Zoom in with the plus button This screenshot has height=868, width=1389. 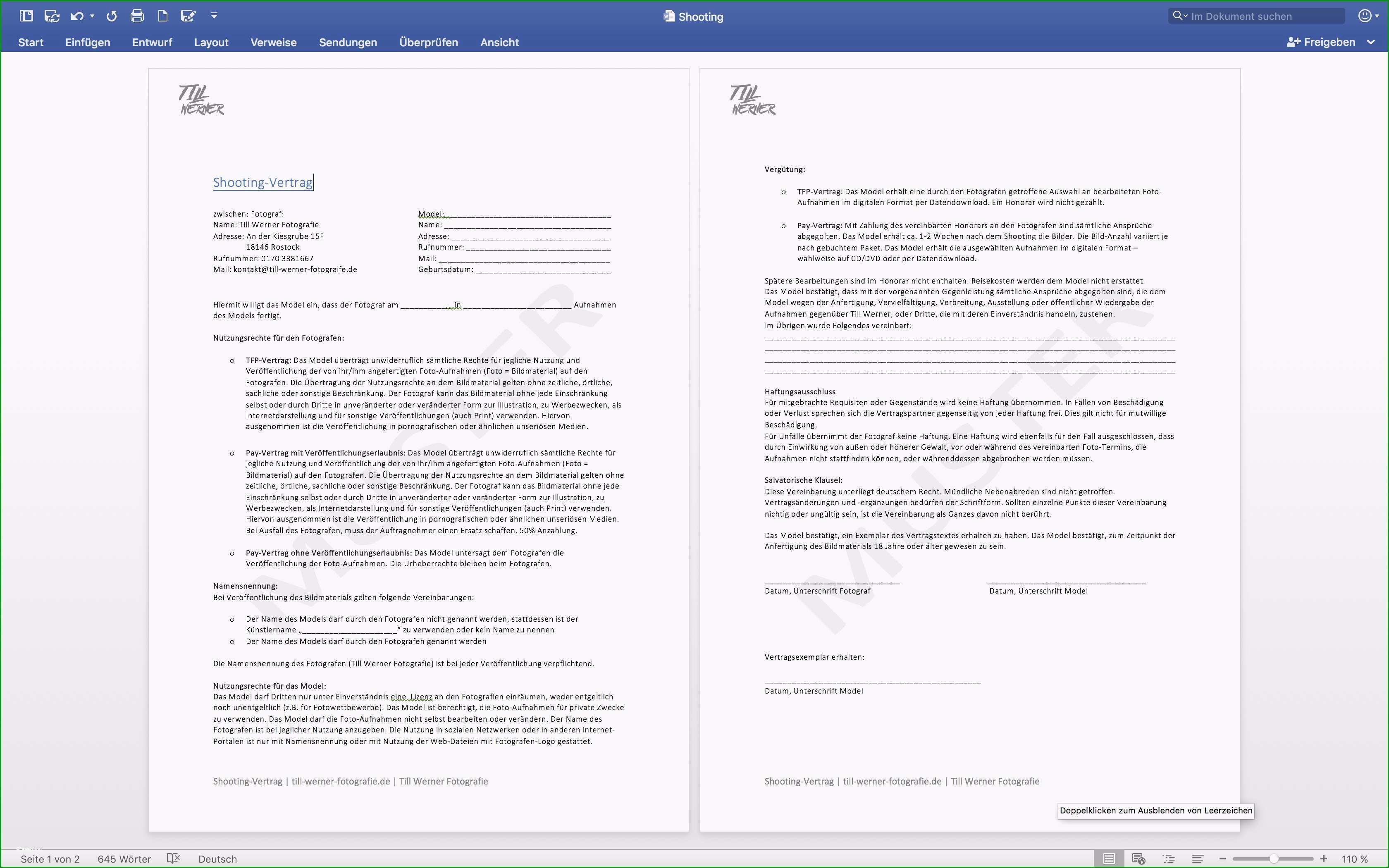point(1324,859)
